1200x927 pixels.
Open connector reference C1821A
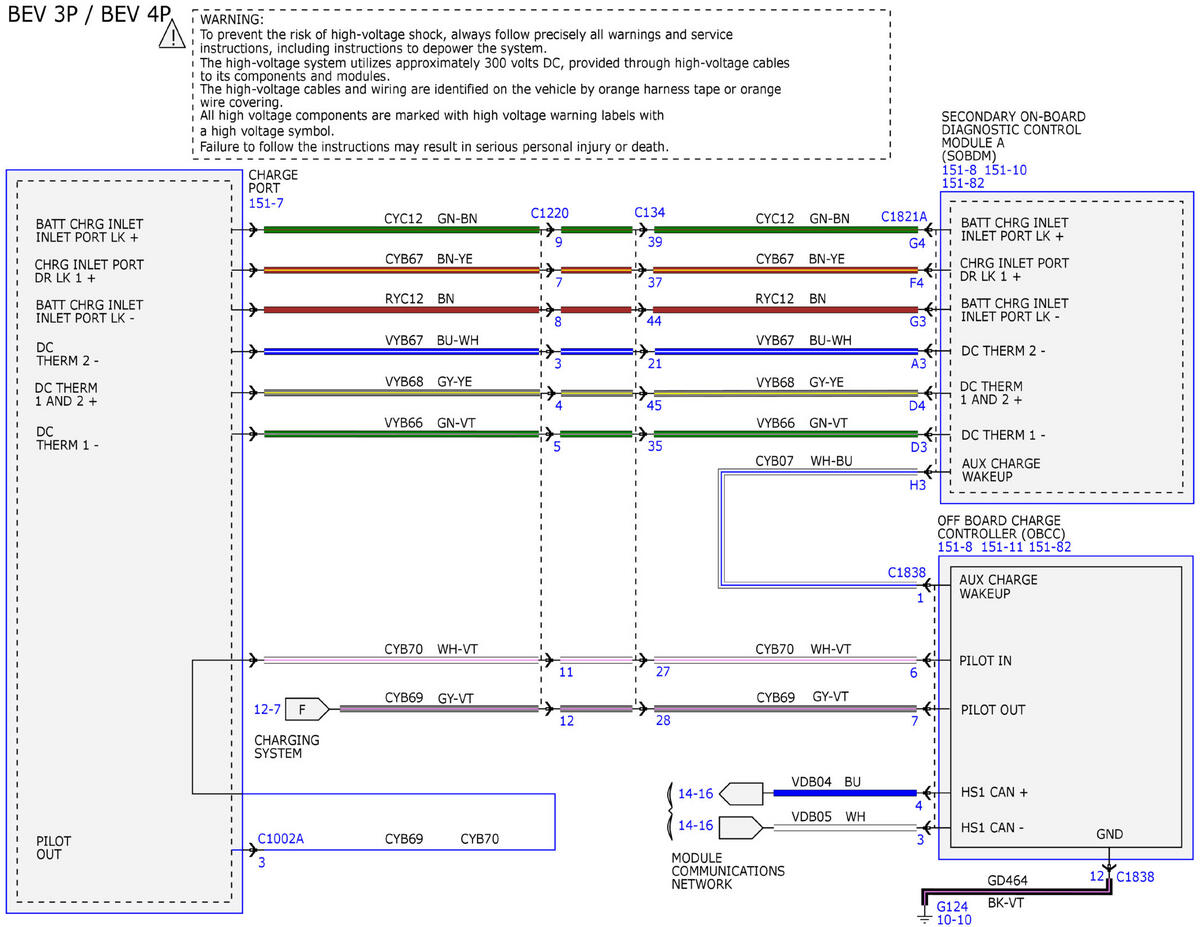(904, 216)
